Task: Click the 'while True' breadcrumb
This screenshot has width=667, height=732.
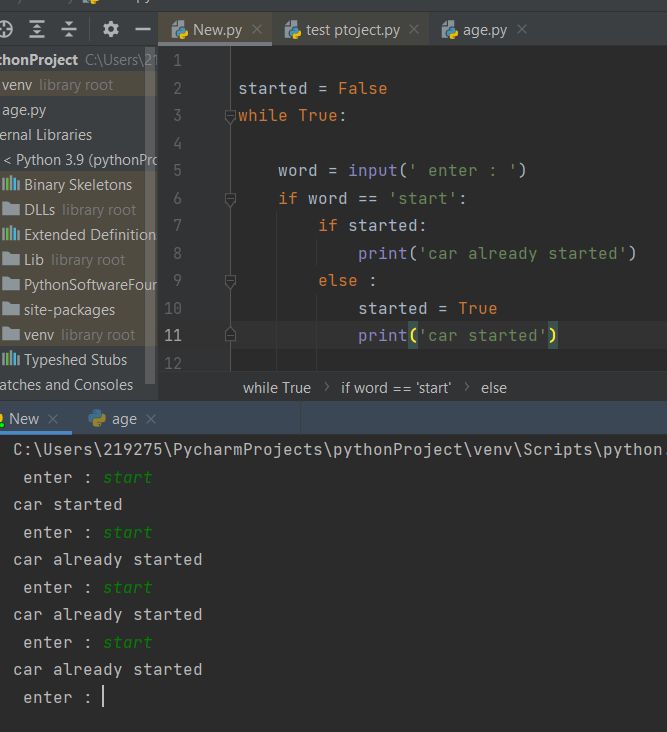Action: (277, 387)
